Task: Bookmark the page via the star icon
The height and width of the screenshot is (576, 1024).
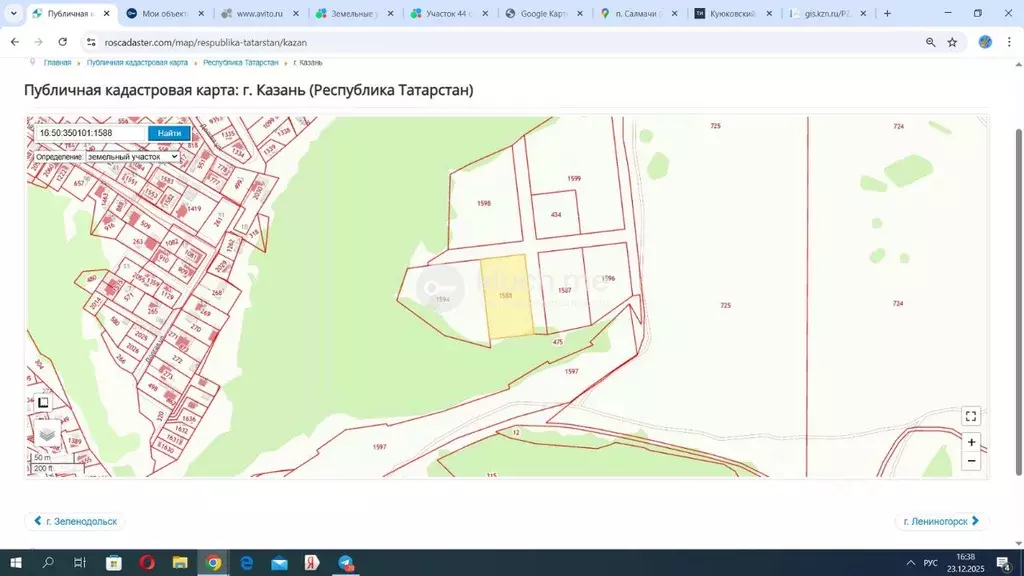Action: point(952,42)
